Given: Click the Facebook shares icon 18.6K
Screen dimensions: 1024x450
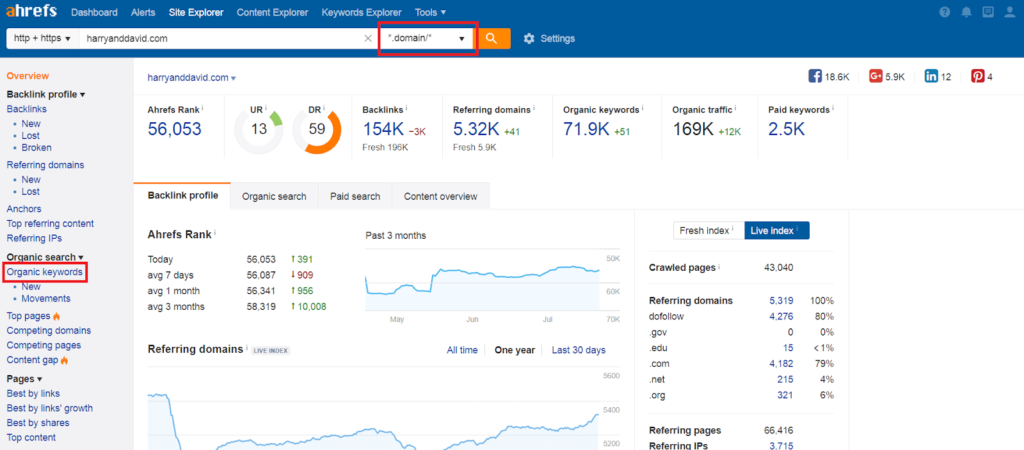Looking at the screenshot, I should coord(815,76).
